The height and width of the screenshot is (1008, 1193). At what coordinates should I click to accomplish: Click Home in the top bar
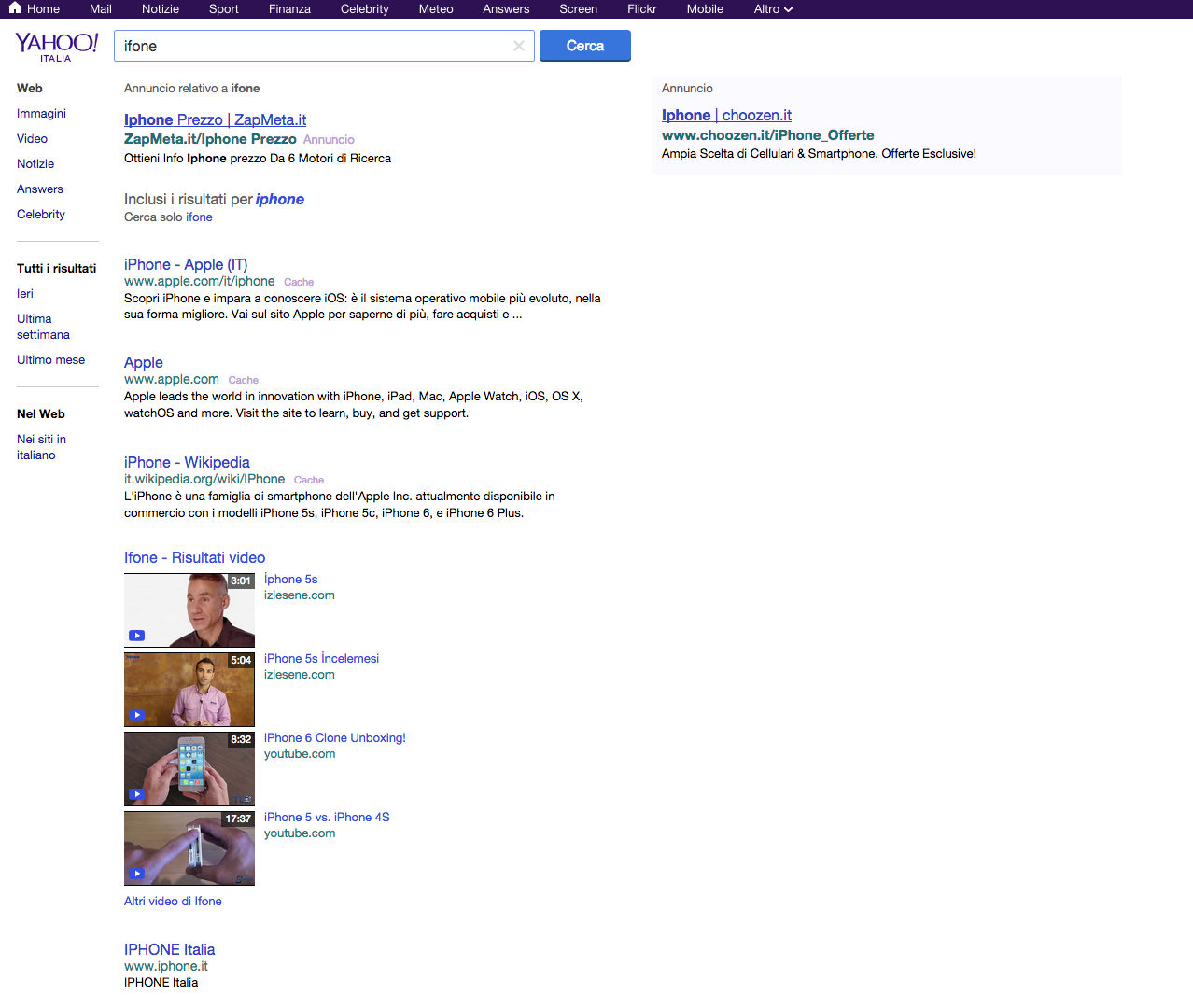43,9
